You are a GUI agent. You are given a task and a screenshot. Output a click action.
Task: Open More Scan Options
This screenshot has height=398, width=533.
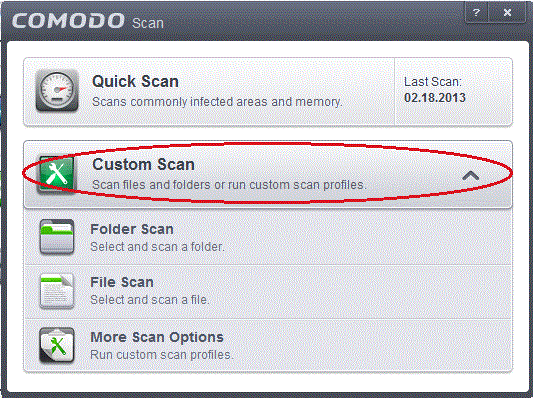tap(268, 345)
